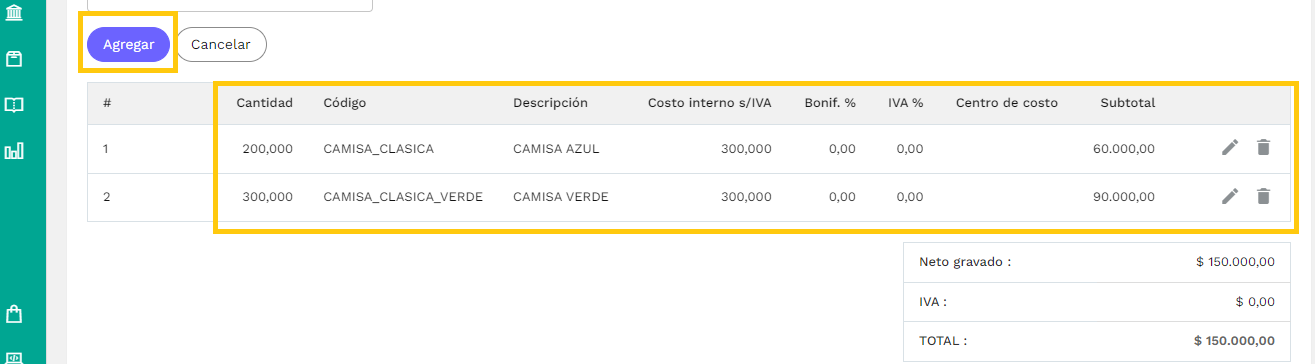Click the Cantidad column header
This screenshot has width=1315, height=364.
[264, 103]
